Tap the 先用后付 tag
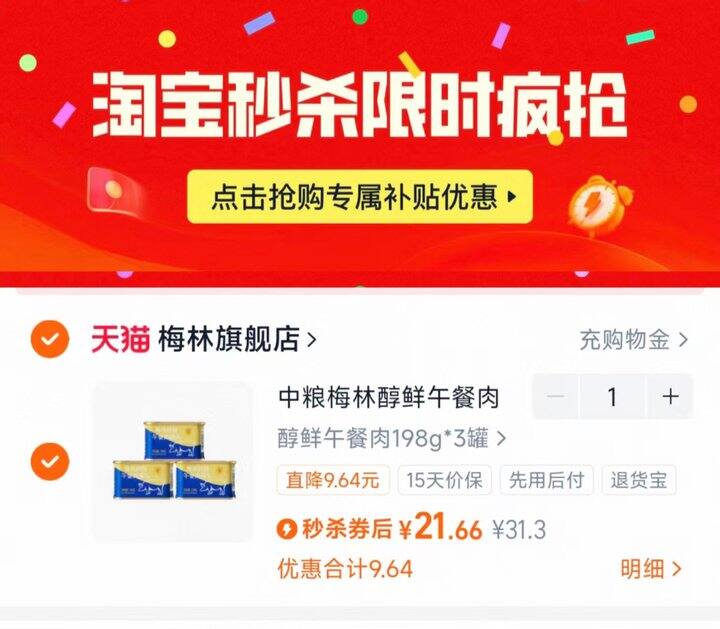This screenshot has width=720, height=629. point(546,480)
